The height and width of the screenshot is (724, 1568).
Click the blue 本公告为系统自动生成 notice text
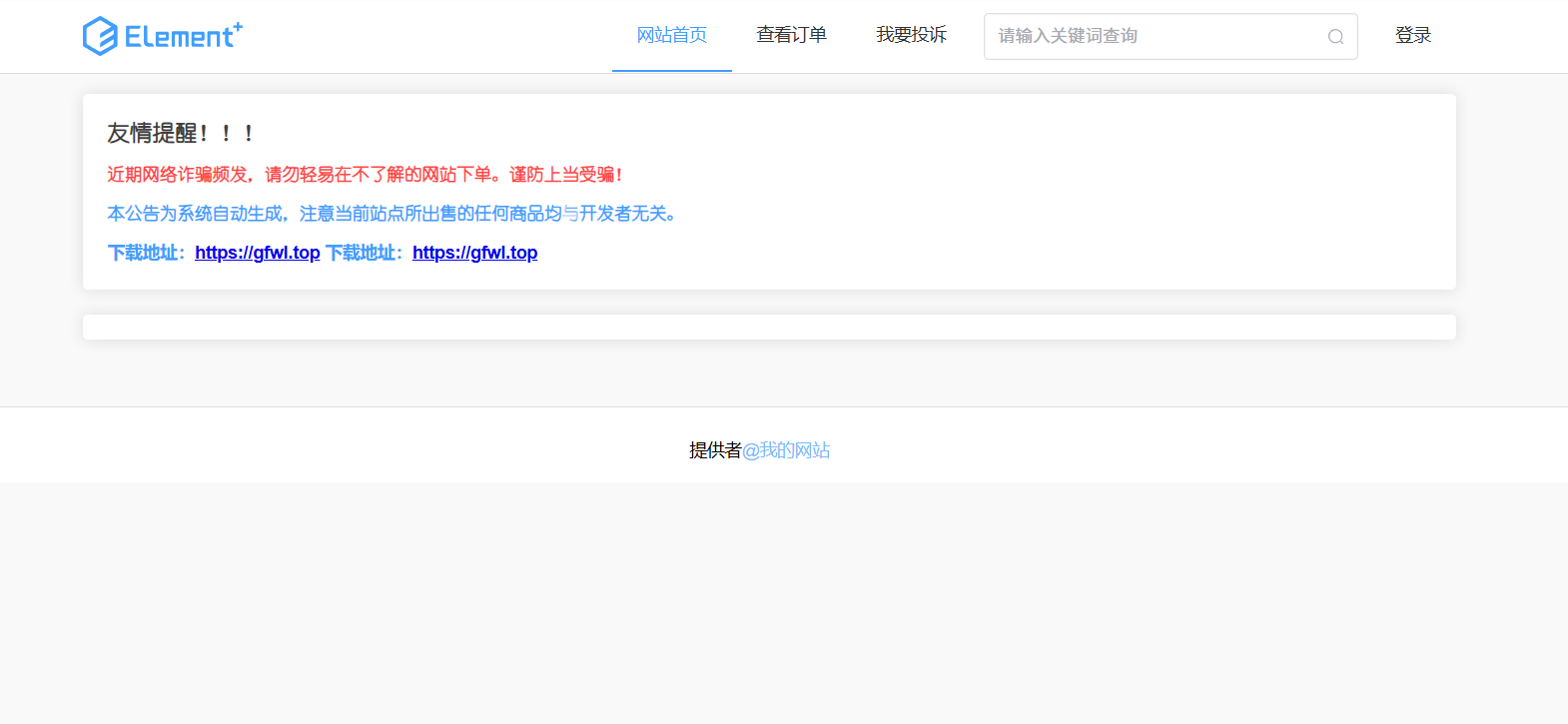click(x=392, y=214)
